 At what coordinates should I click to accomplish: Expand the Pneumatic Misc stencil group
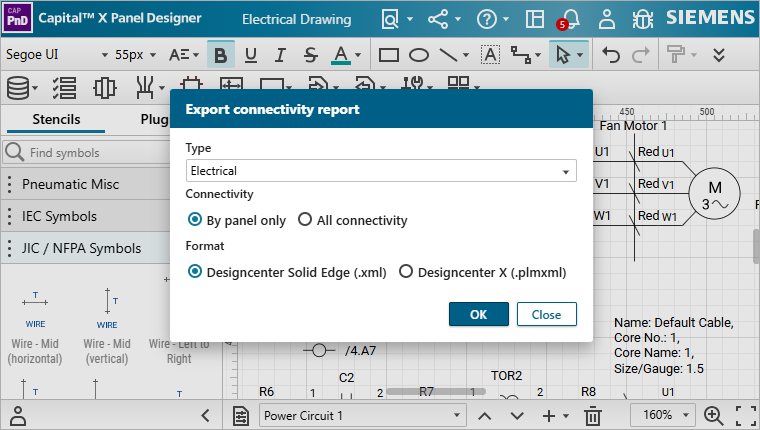tap(86, 184)
